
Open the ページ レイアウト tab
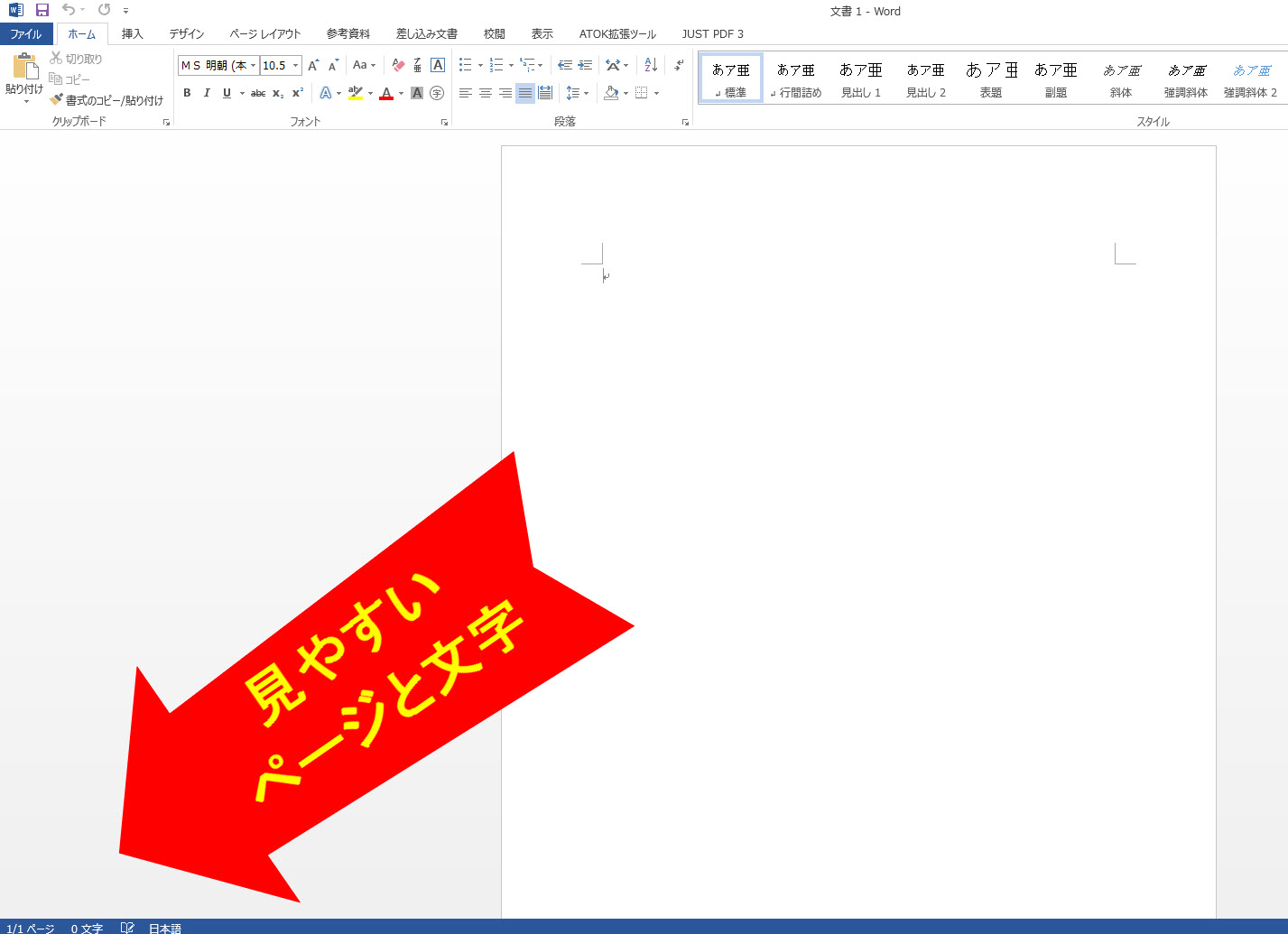click(x=265, y=34)
